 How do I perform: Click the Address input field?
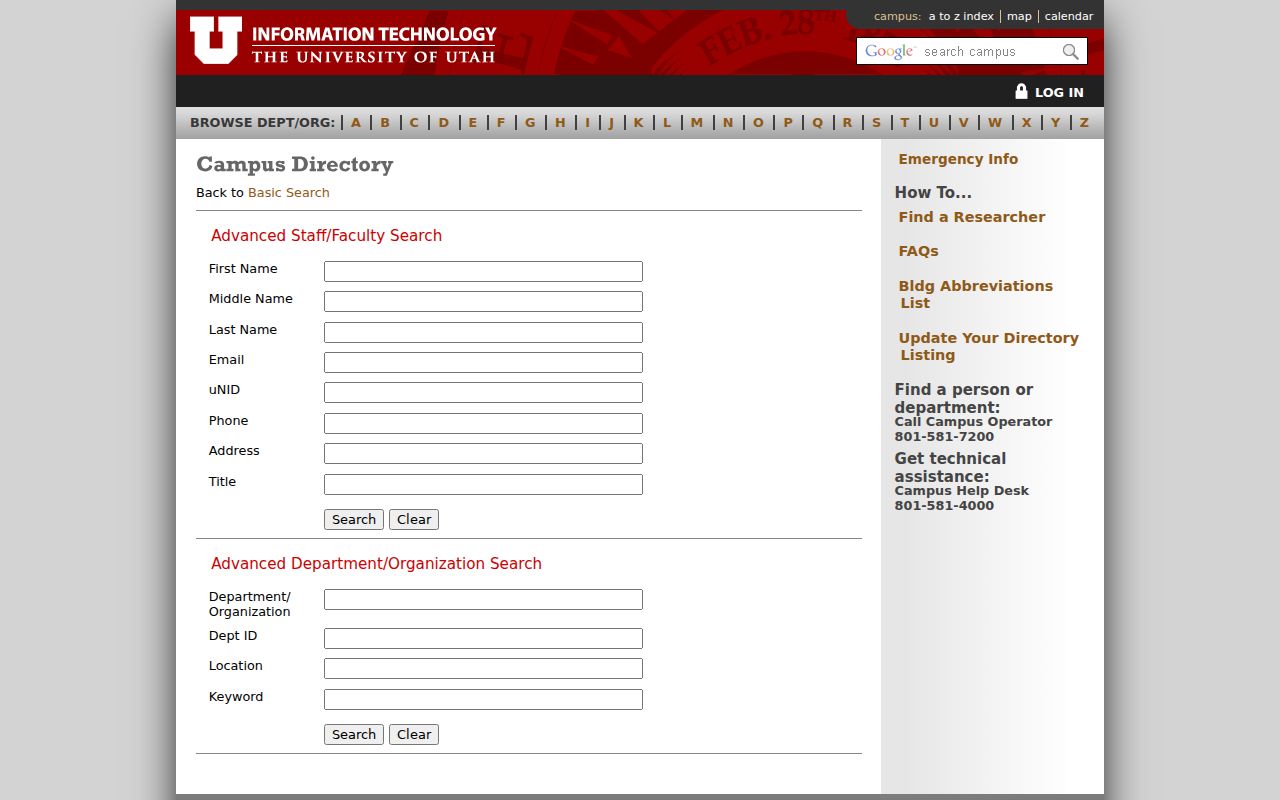[483, 453]
